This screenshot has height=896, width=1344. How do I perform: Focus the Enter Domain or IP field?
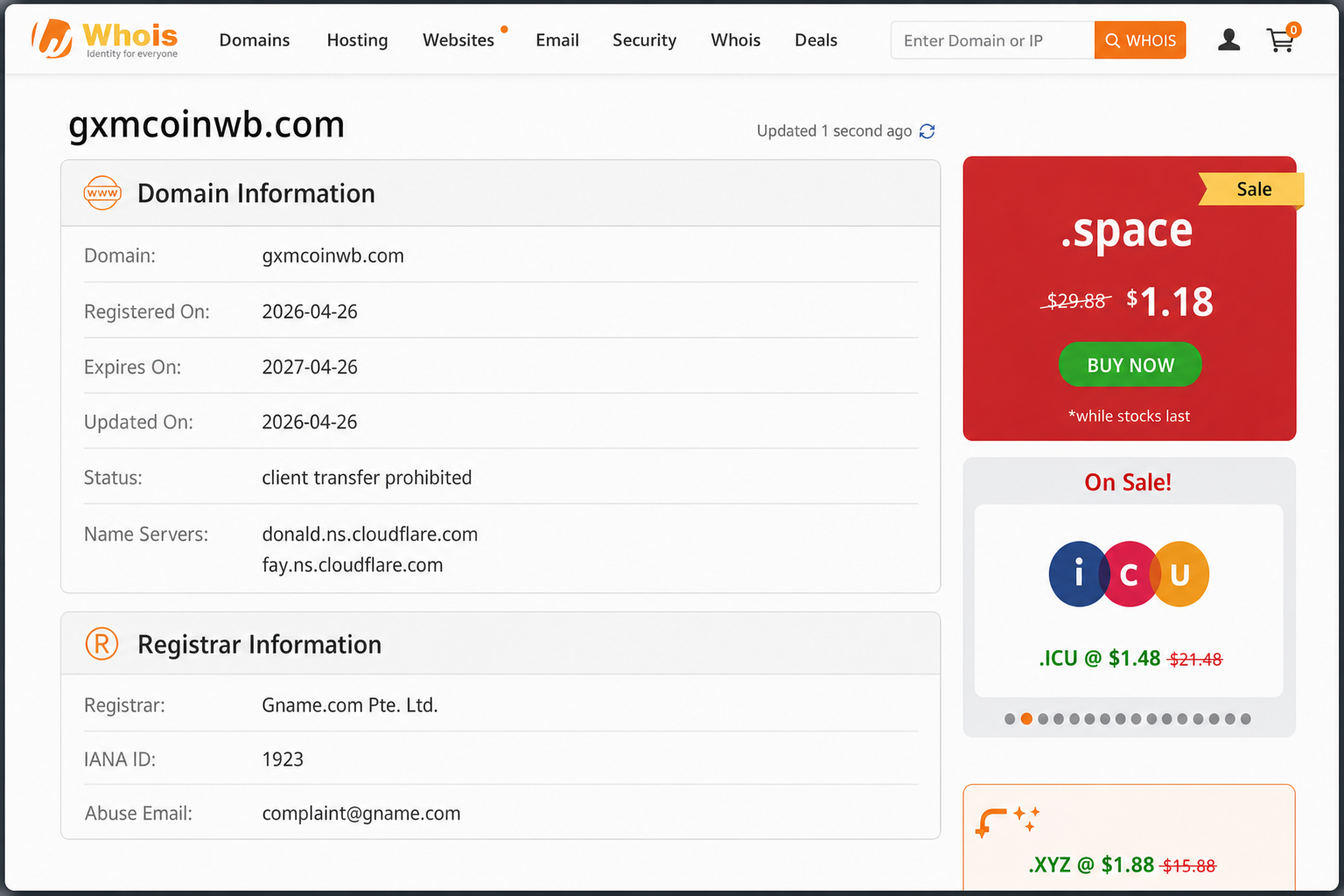tap(992, 40)
